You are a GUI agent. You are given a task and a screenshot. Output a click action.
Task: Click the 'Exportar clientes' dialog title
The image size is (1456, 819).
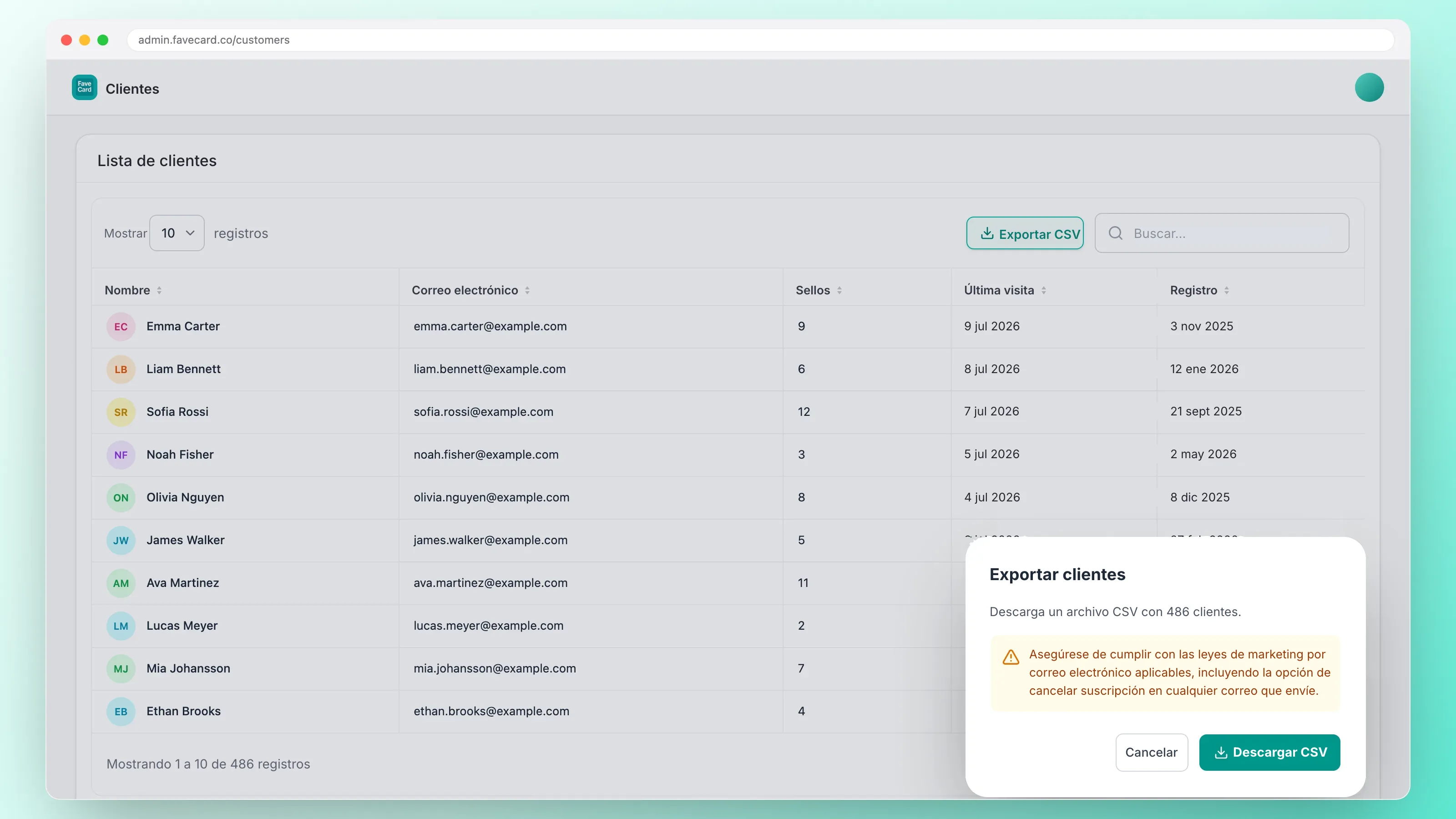tap(1057, 574)
